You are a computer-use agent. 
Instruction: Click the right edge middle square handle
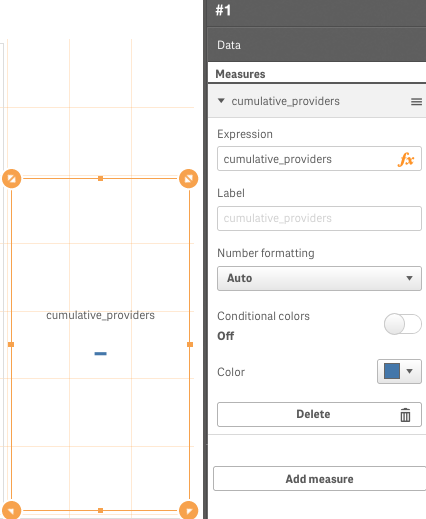pyautogui.click(x=190, y=344)
